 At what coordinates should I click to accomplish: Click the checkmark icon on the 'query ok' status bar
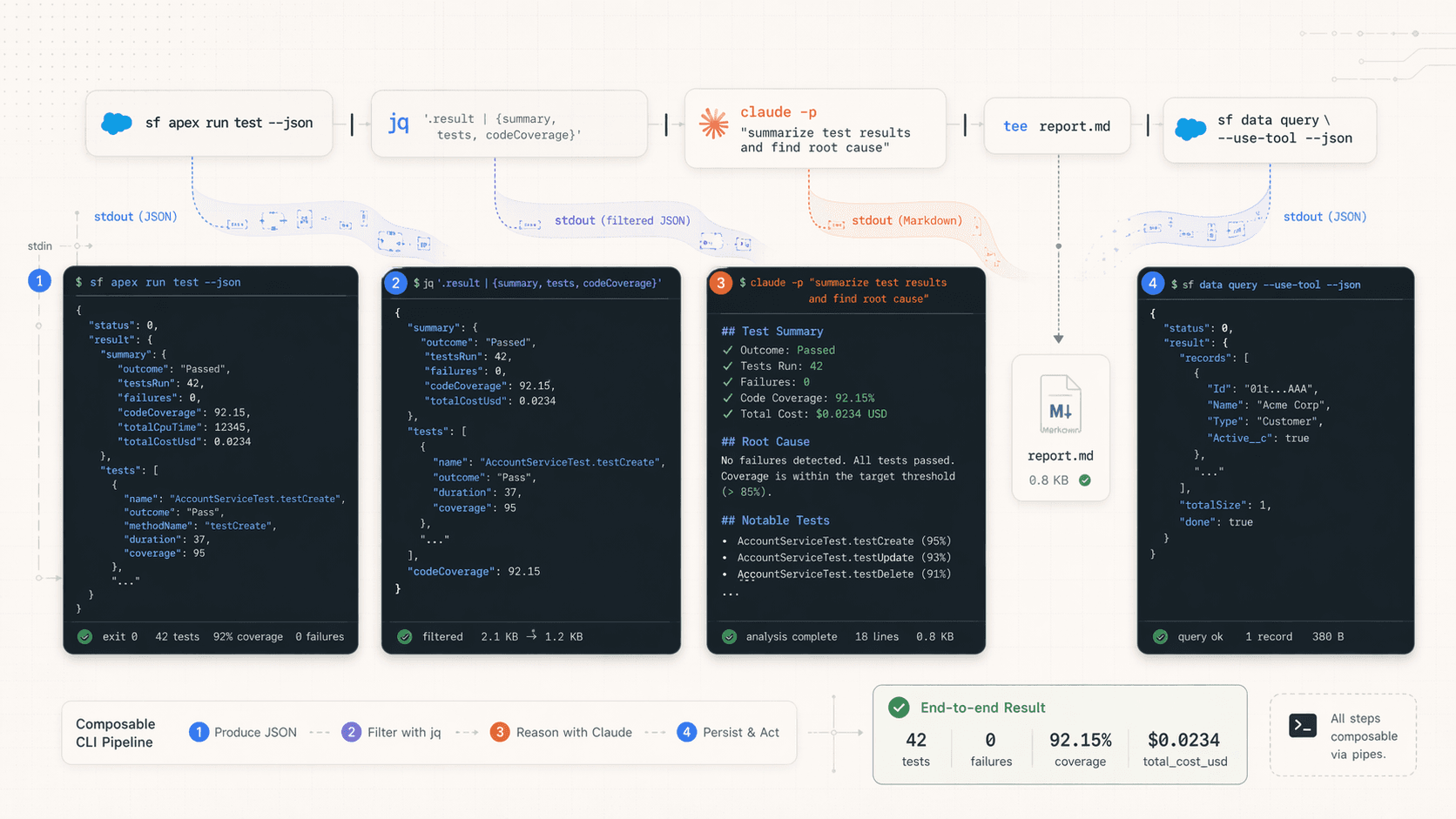(1160, 636)
